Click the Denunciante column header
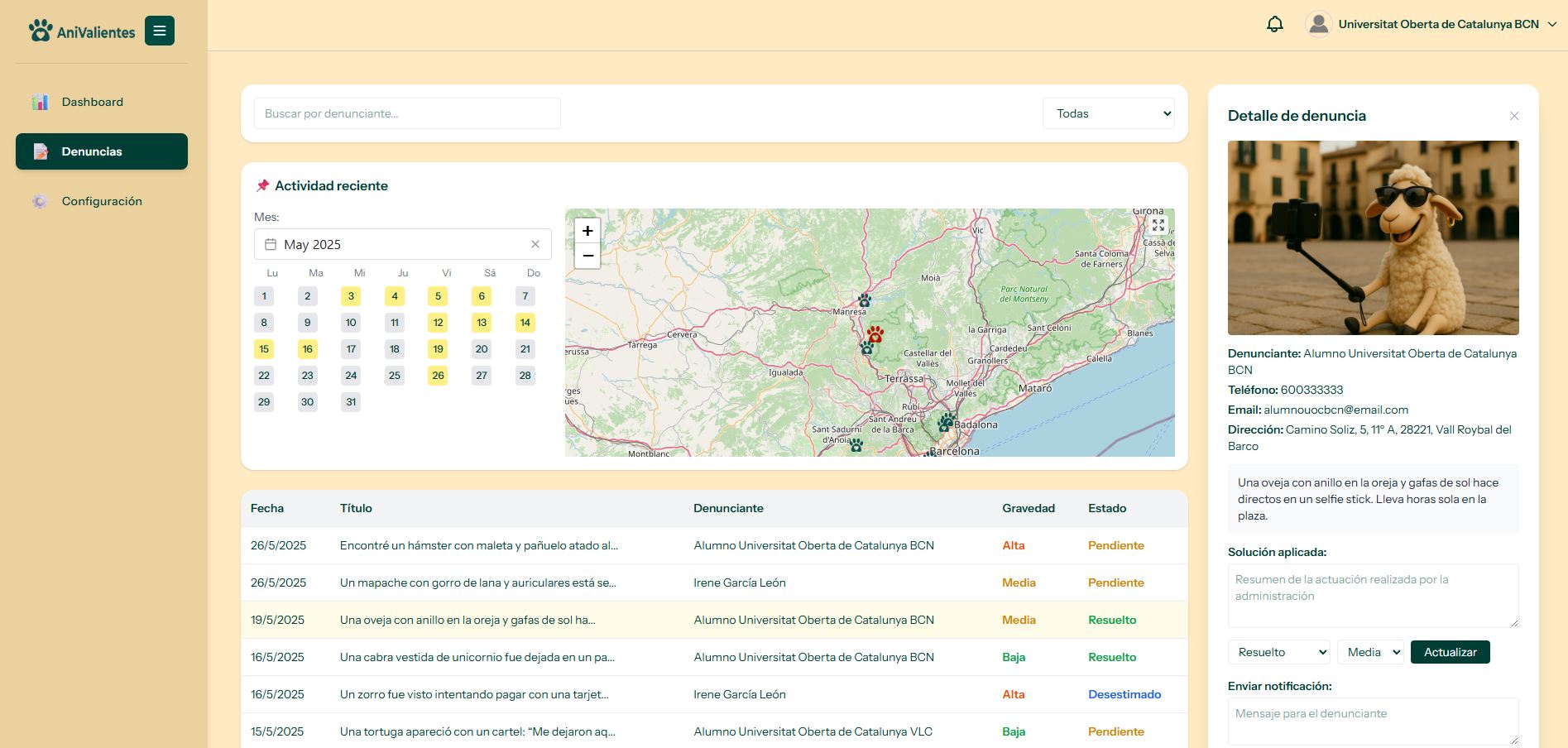1568x748 pixels. 728,508
